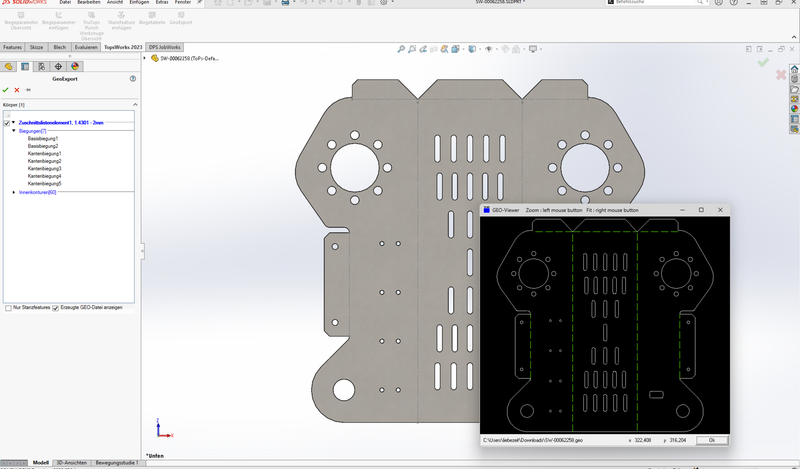Open the DimXpertManager crosshair tab
Image resolution: width=800 pixels, height=469 pixels.
58,66
